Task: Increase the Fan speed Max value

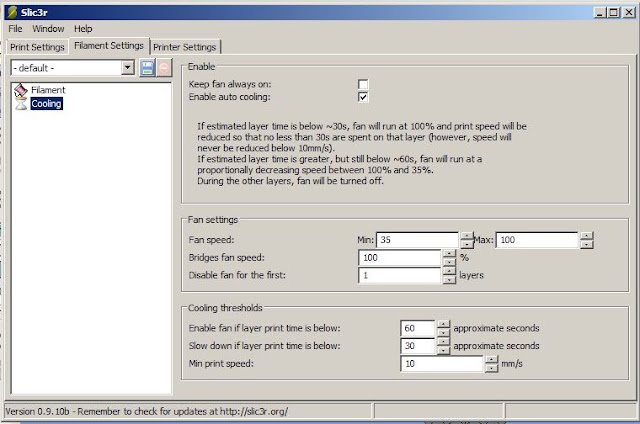Action: [587, 236]
